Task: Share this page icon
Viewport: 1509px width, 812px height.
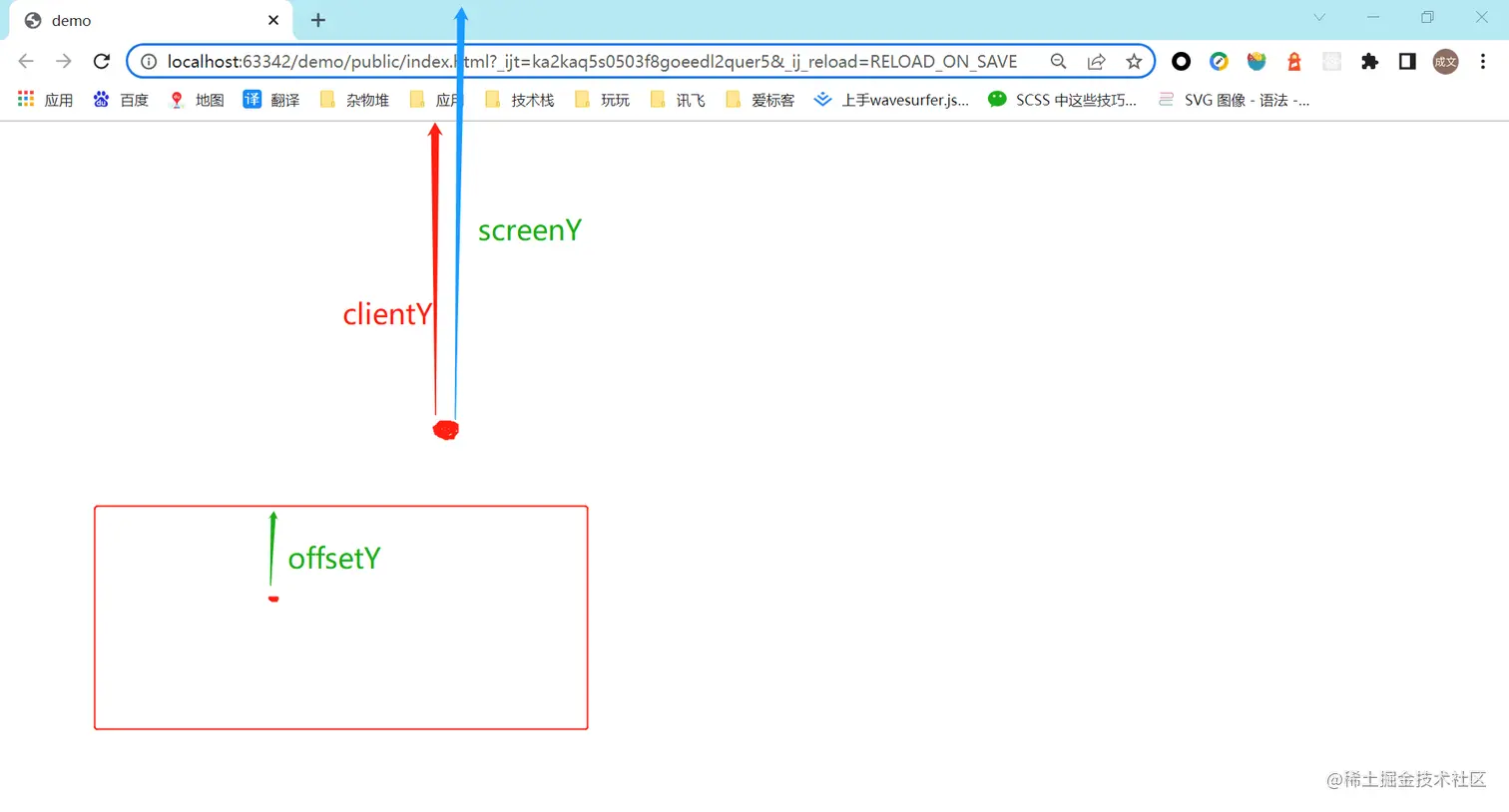Action: tap(1097, 62)
